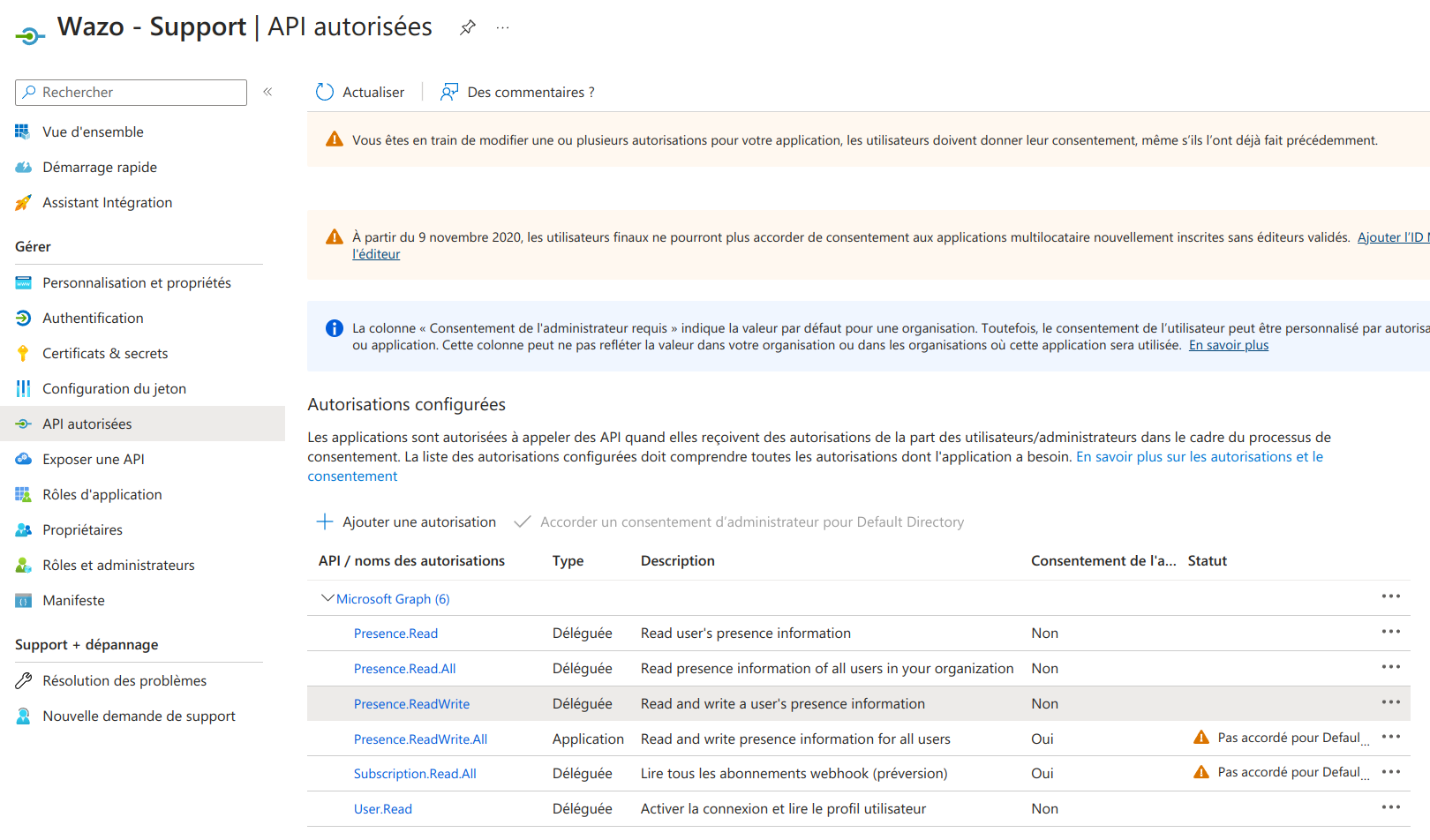This screenshot has width=1430, height=840.
Task: Open ellipsis menu for Presence.Read row
Action: [x=1391, y=632]
